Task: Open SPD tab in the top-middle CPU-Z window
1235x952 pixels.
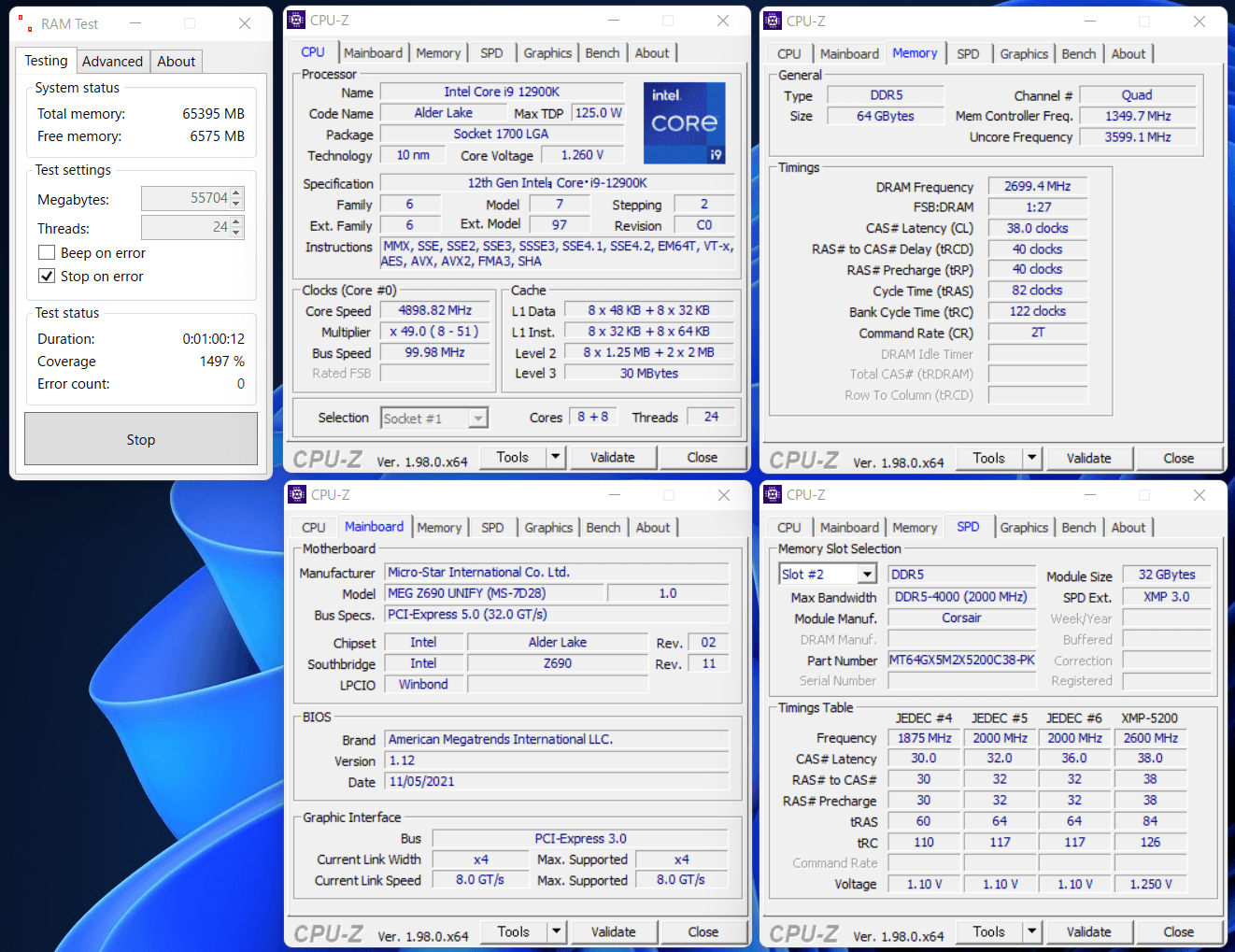Action: [491, 53]
